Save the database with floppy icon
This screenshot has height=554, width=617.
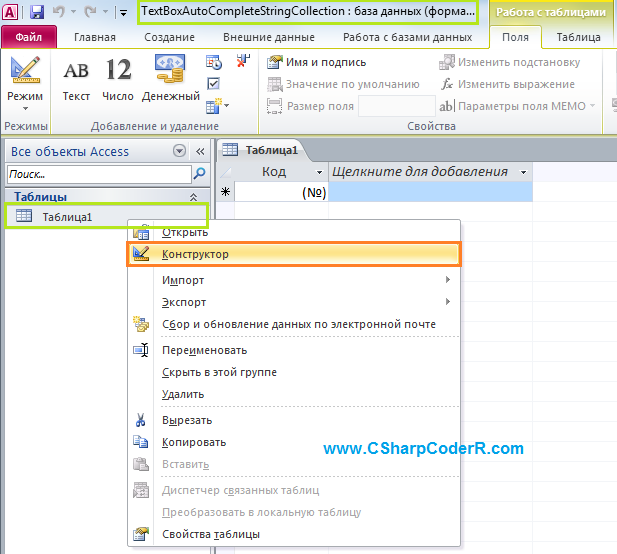click(x=37, y=12)
